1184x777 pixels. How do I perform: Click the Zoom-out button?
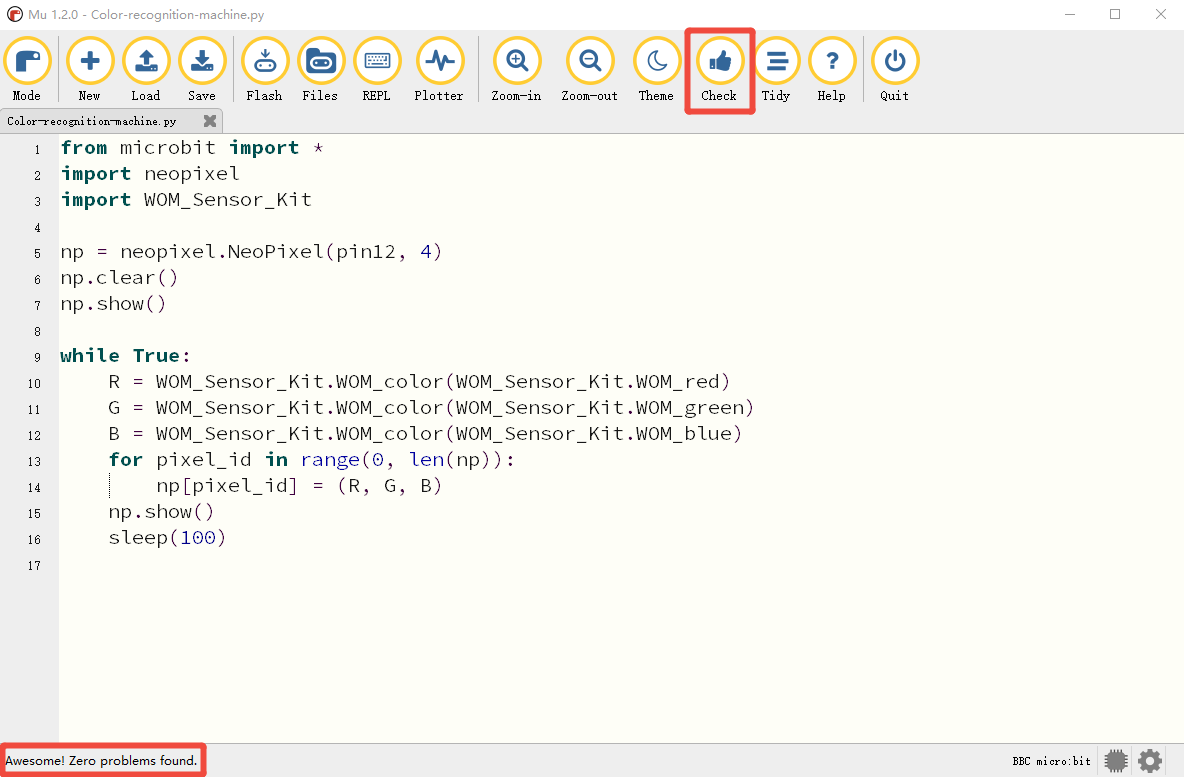click(x=590, y=69)
